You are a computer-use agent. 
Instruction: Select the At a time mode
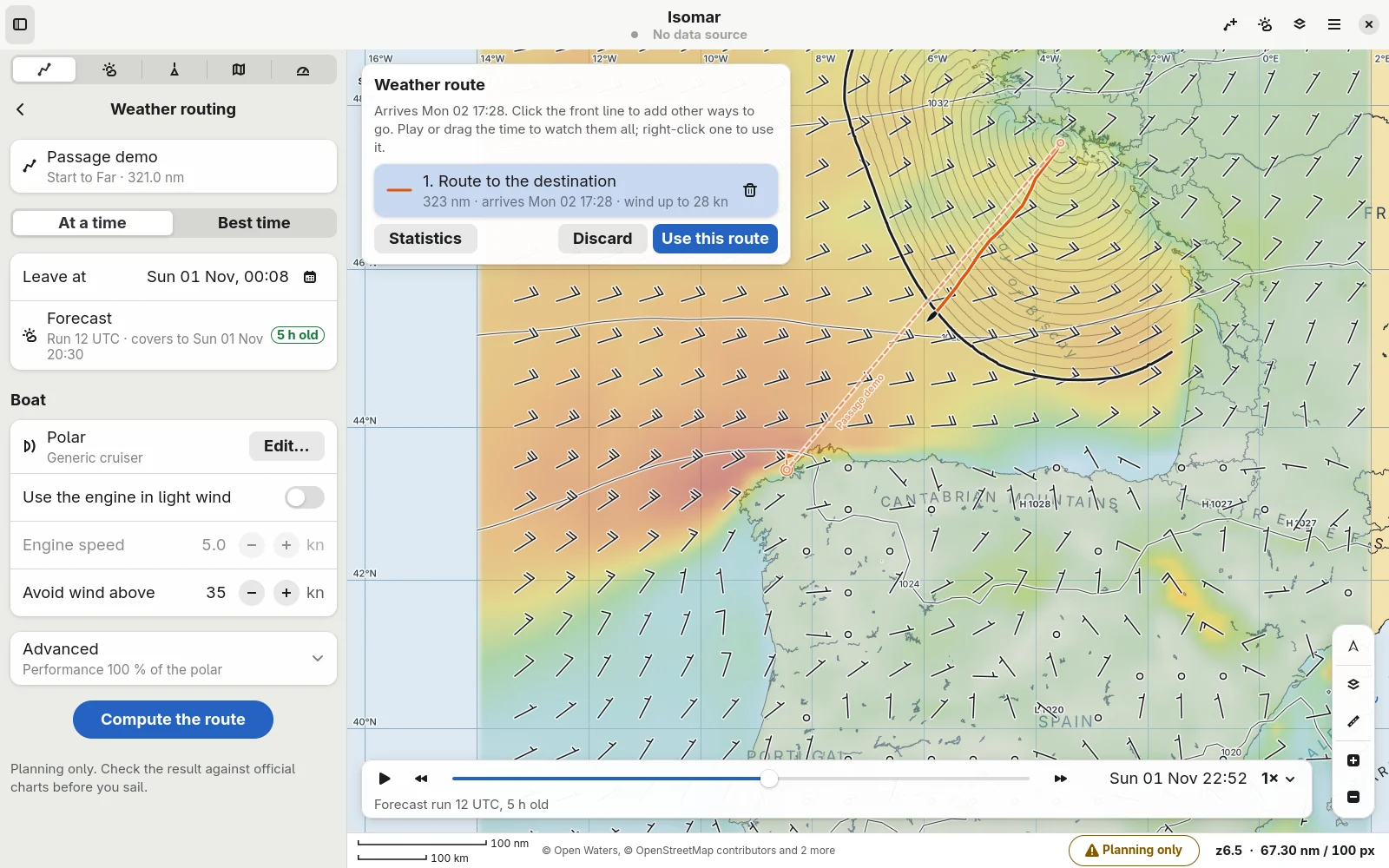point(92,223)
